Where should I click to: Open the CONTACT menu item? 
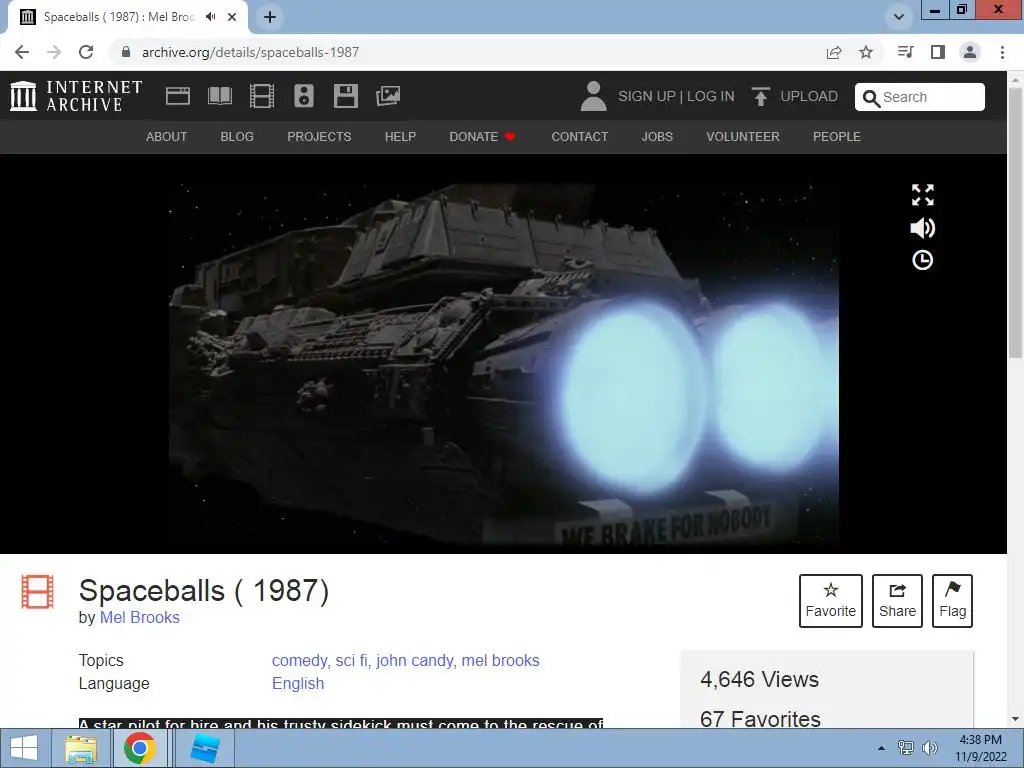pyautogui.click(x=579, y=136)
